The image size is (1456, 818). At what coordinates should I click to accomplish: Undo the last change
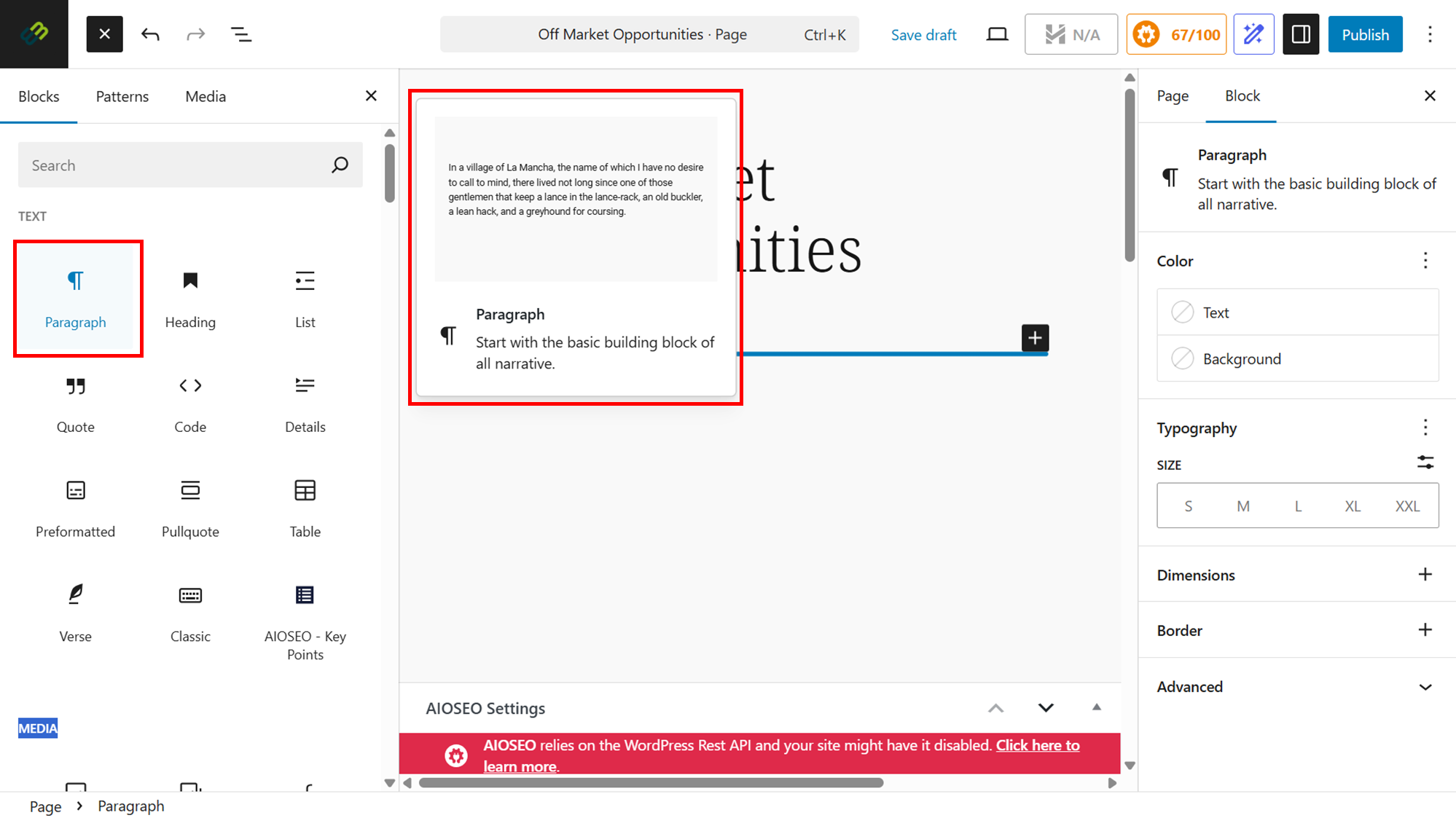[x=150, y=34]
